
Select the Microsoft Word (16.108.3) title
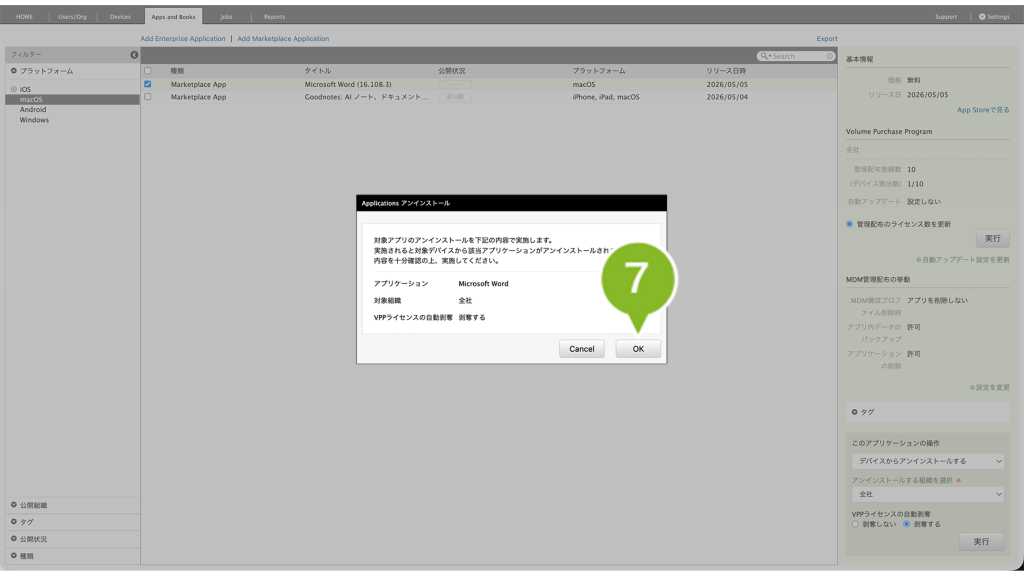(348, 84)
